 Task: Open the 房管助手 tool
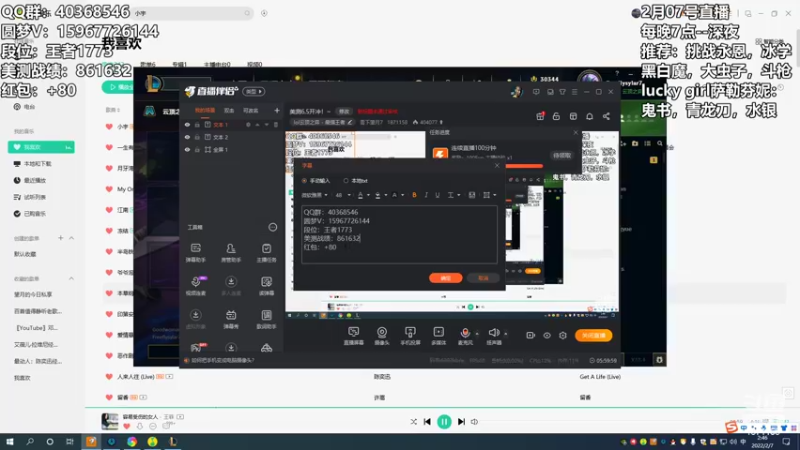pyautogui.click(x=231, y=252)
